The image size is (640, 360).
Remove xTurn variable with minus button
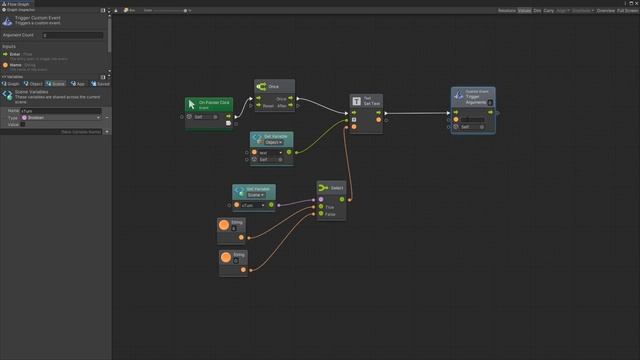(107, 118)
